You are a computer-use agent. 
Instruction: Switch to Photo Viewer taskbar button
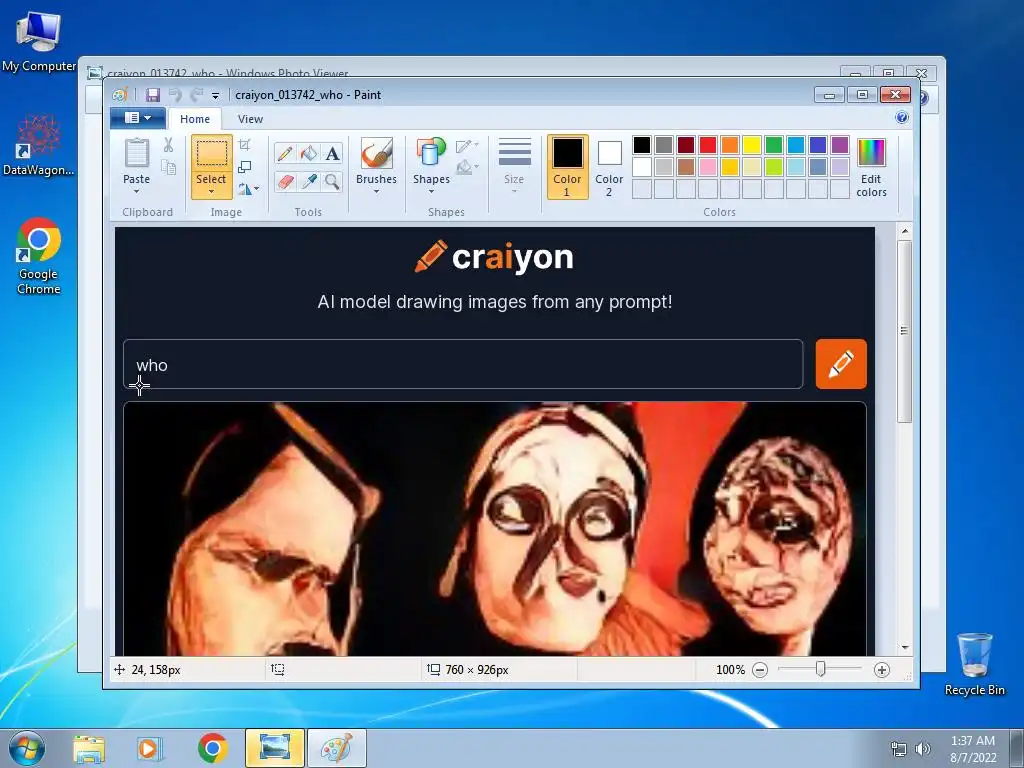[275, 748]
